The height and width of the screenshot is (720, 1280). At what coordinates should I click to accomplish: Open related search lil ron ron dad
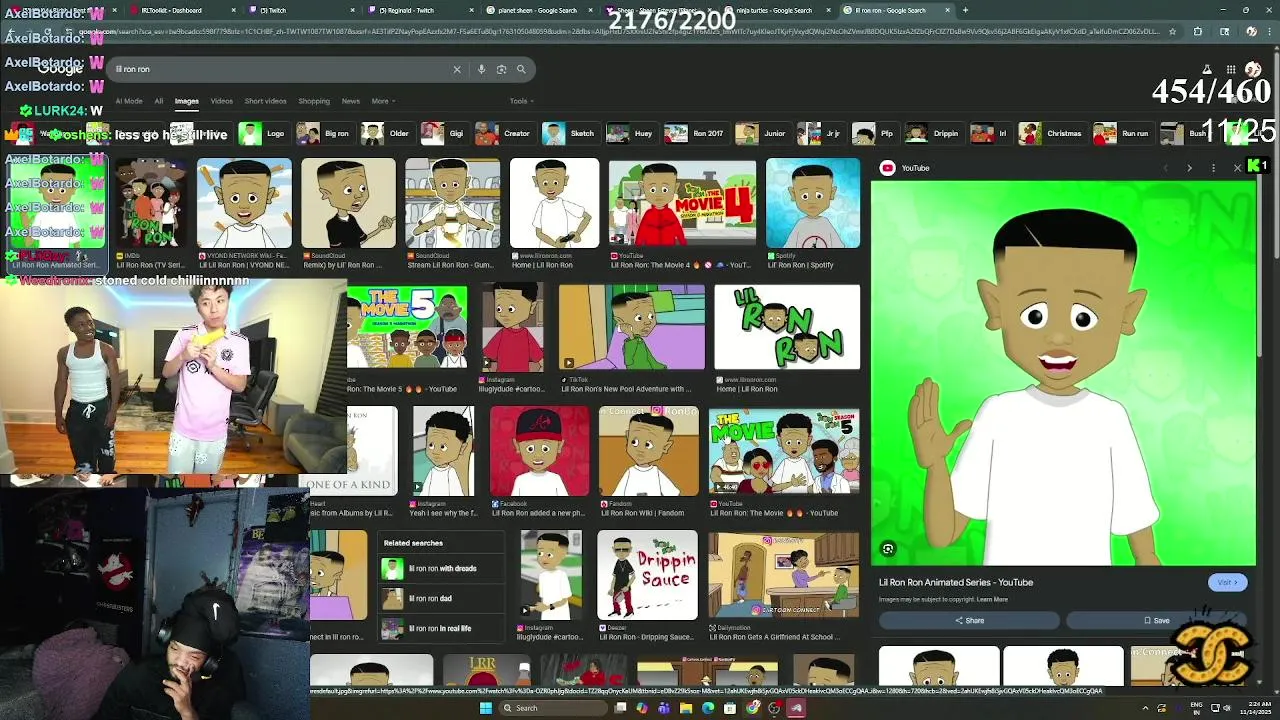(x=440, y=599)
